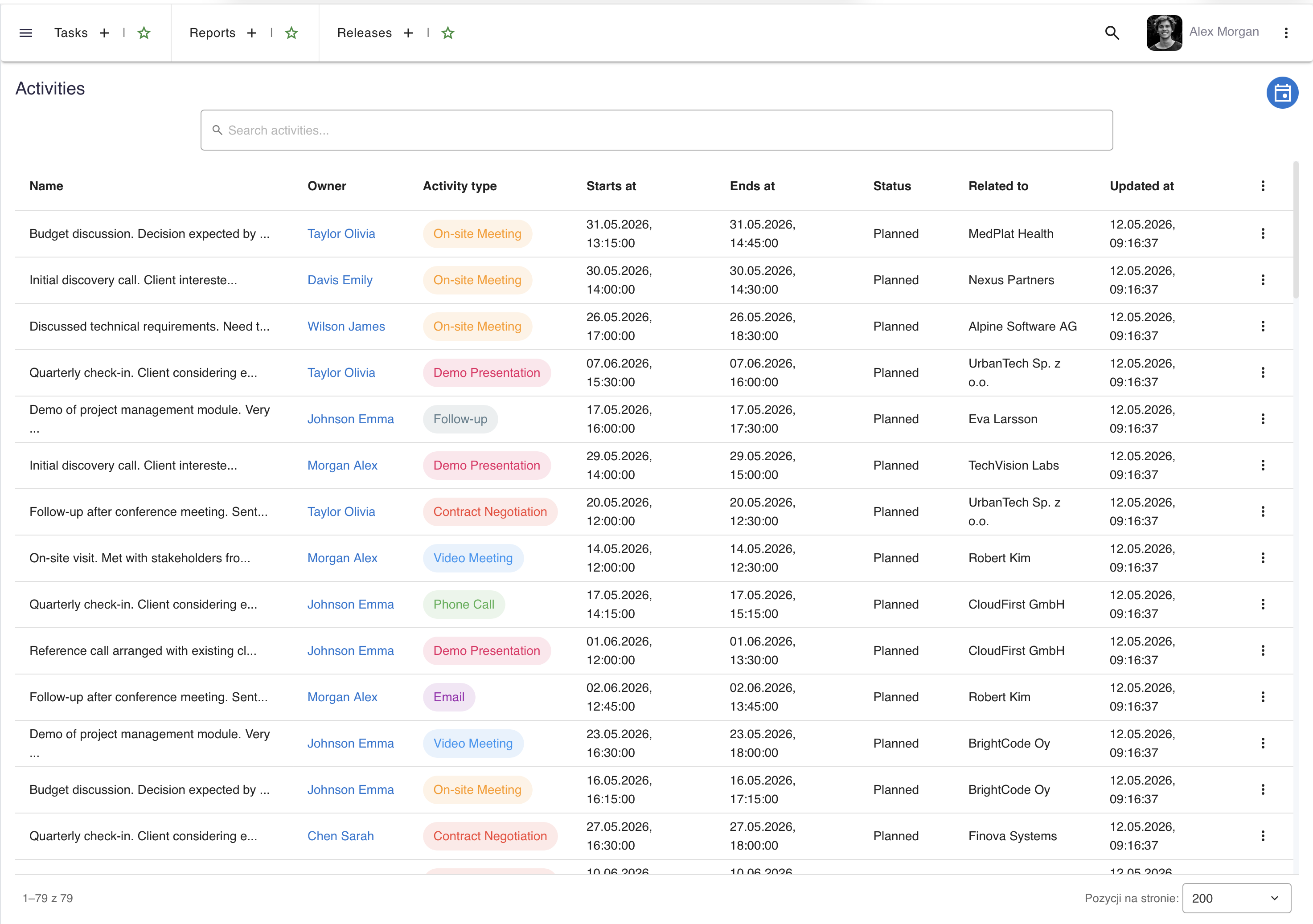Viewport: 1313px width, 924px height.
Task: Click 'MedPlat Health' related cell
Action: (x=1010, y=233)
